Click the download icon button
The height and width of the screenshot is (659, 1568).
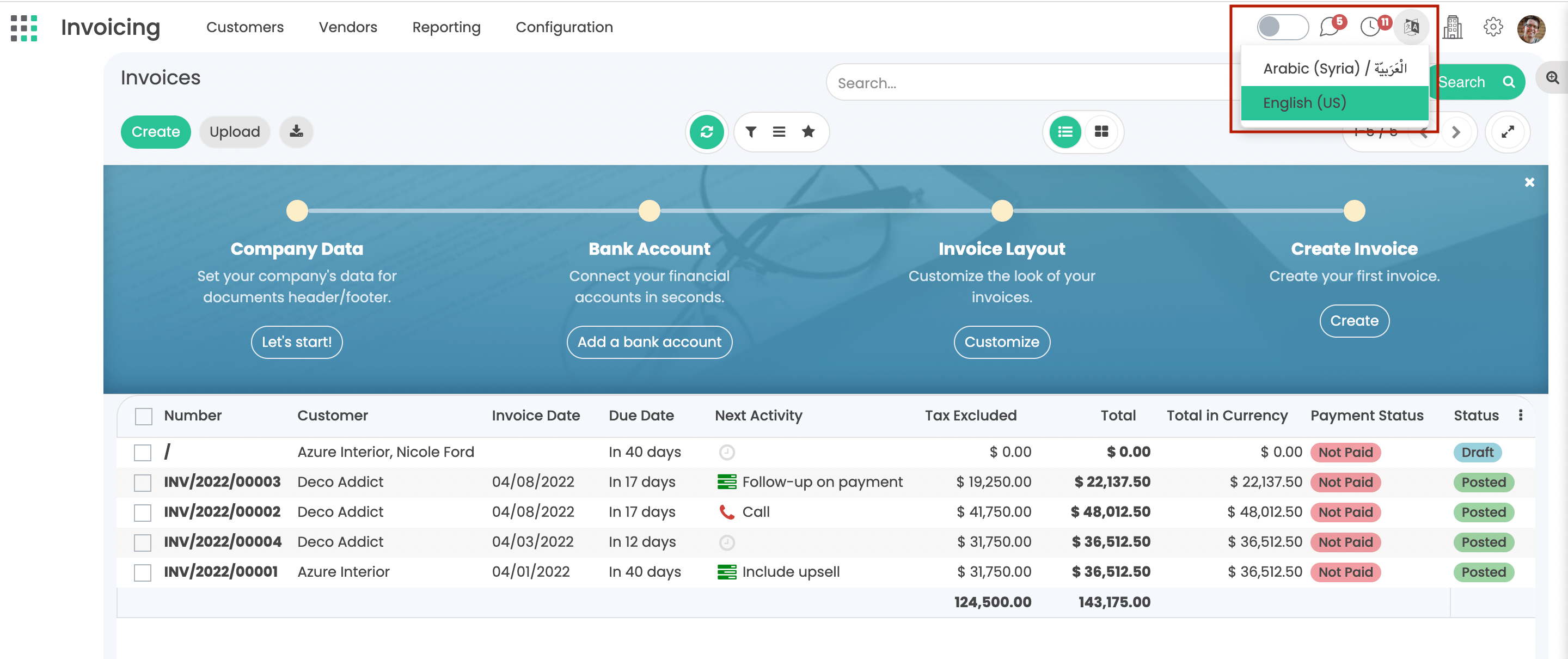pos(296,132)
